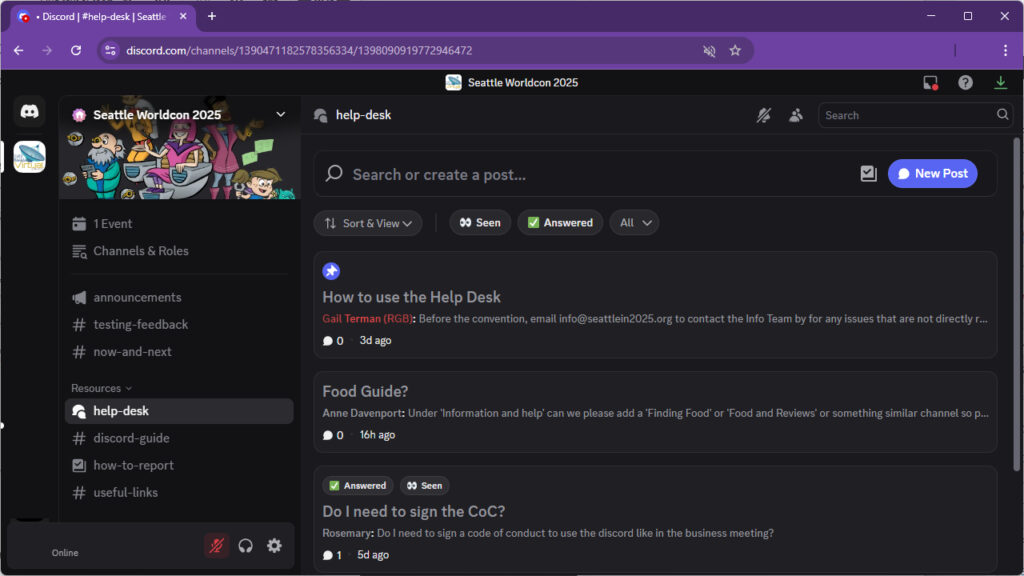This screenshot has height=576, width=1024.
Task: Click the search magnifier icon in header
Action: (x=1002, y=115)
